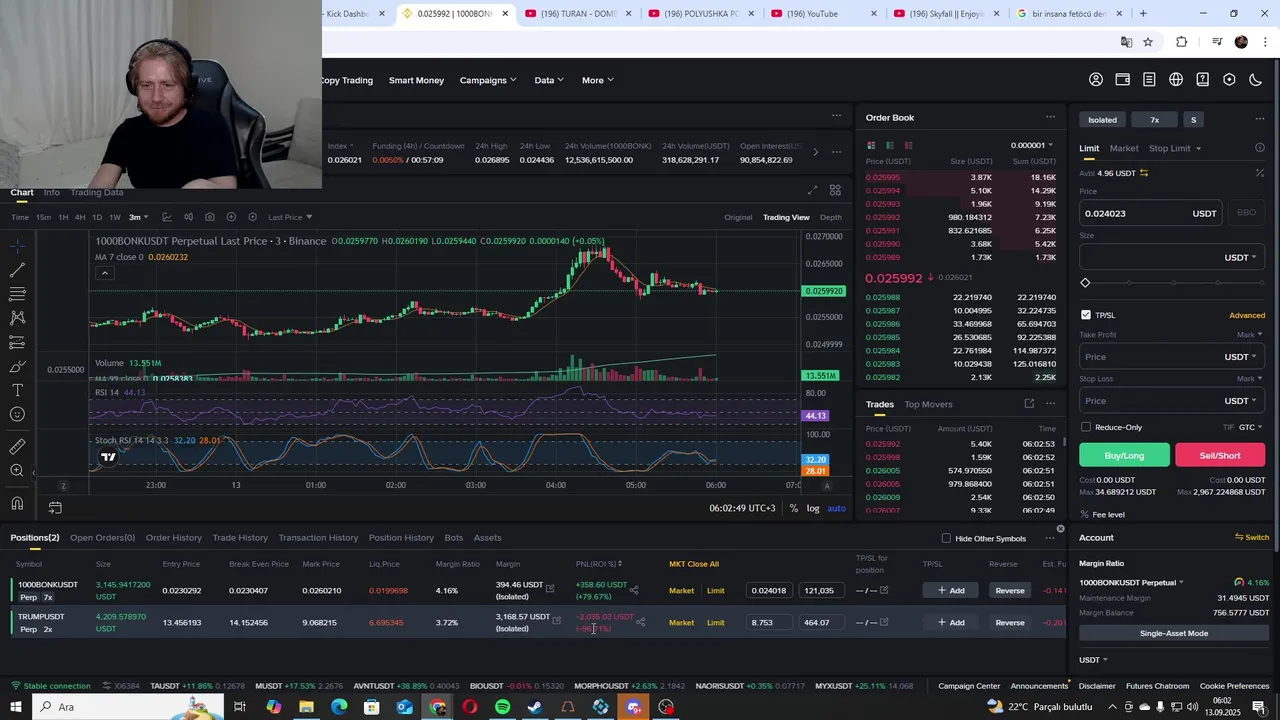Open Steam from the taskbar
The width and height of the screenshot is (1280, 720).
click(535, 707)
